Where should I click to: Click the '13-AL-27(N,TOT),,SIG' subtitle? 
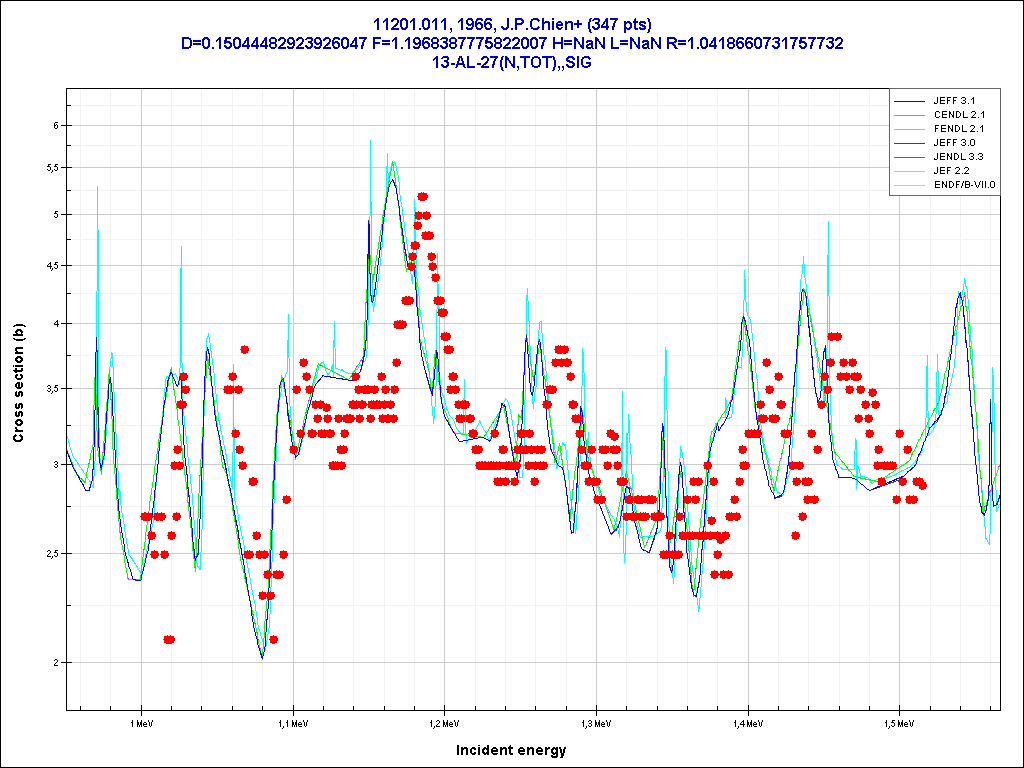512,62
